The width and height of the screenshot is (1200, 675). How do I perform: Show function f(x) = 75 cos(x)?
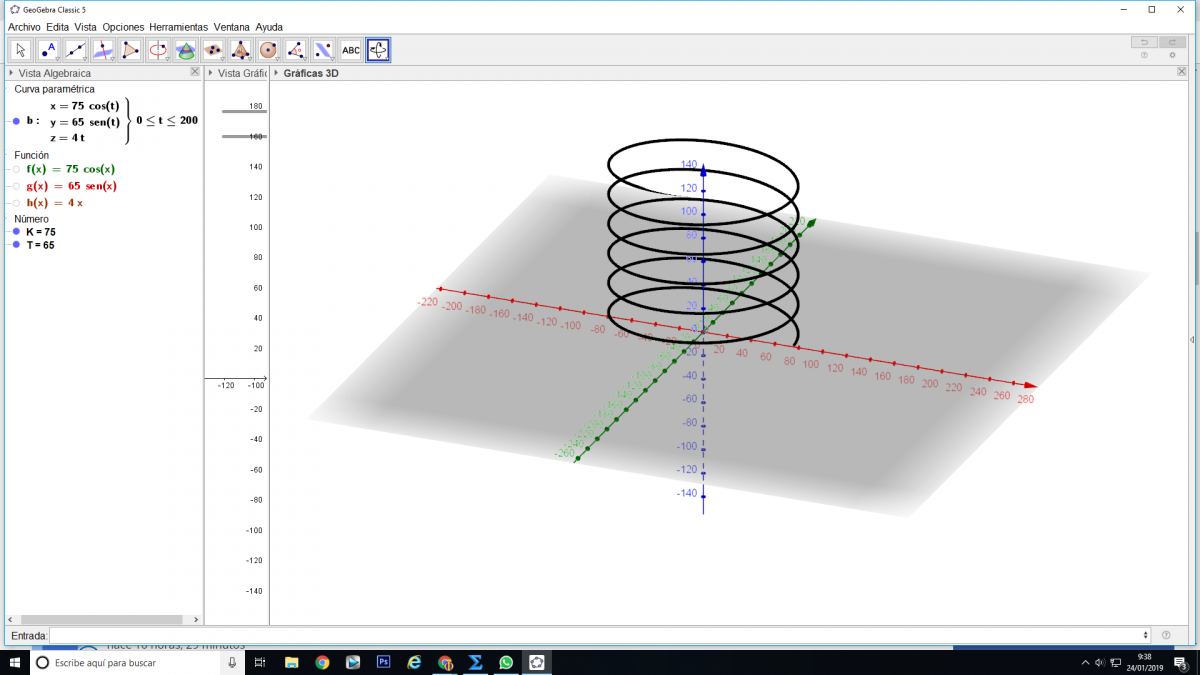16,170
